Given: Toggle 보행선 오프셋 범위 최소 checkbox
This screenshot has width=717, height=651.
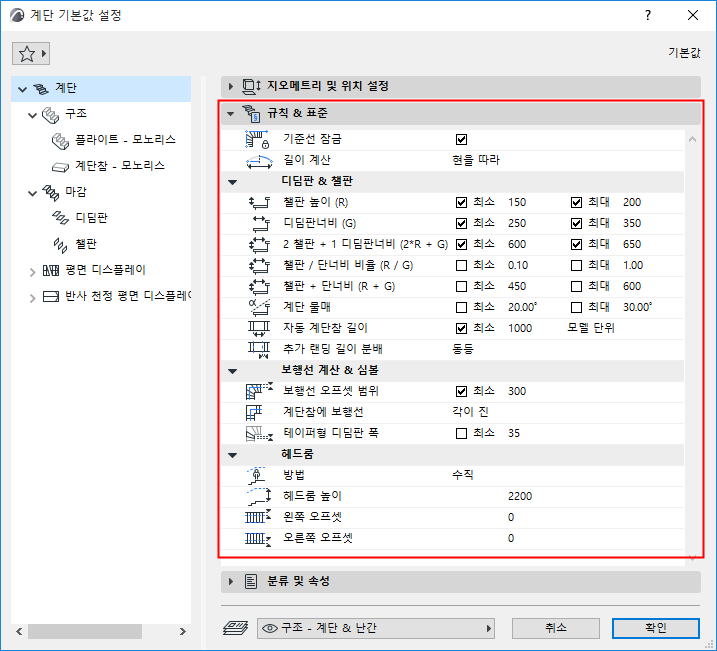Looking at the screenshot, I should coord(461,392).
